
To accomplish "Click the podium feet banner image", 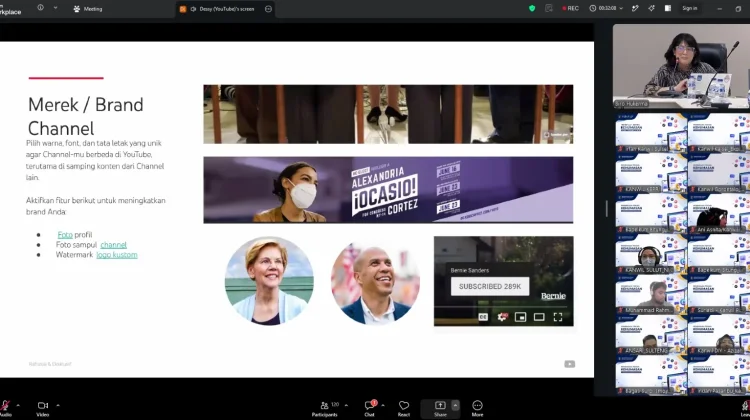I will 388,114.
